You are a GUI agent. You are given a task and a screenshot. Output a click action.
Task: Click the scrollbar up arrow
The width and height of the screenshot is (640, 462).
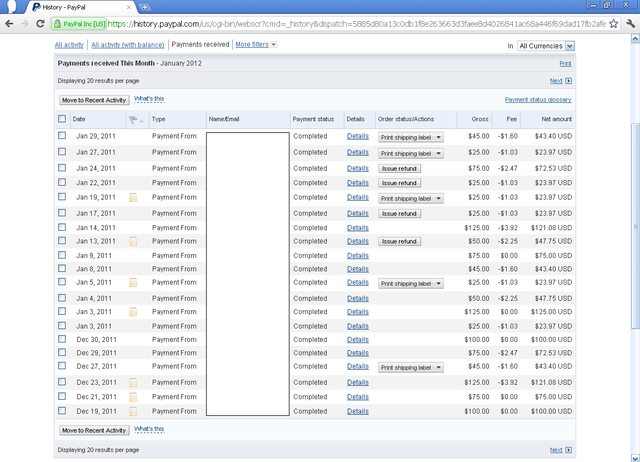pos(635,39)
